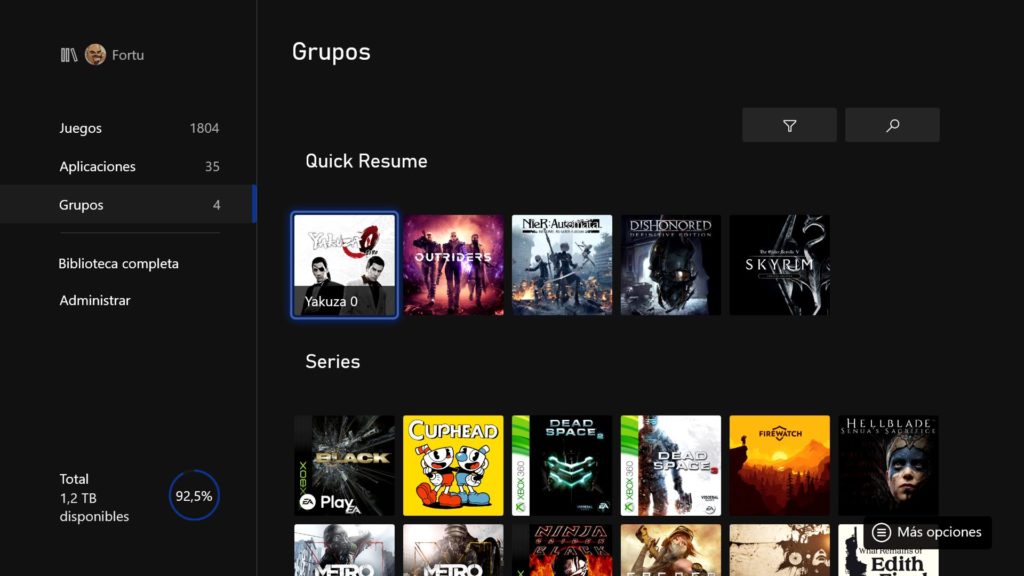Open the Dead Space 3 tile
1024x576 pixels.
coord(671,466)
